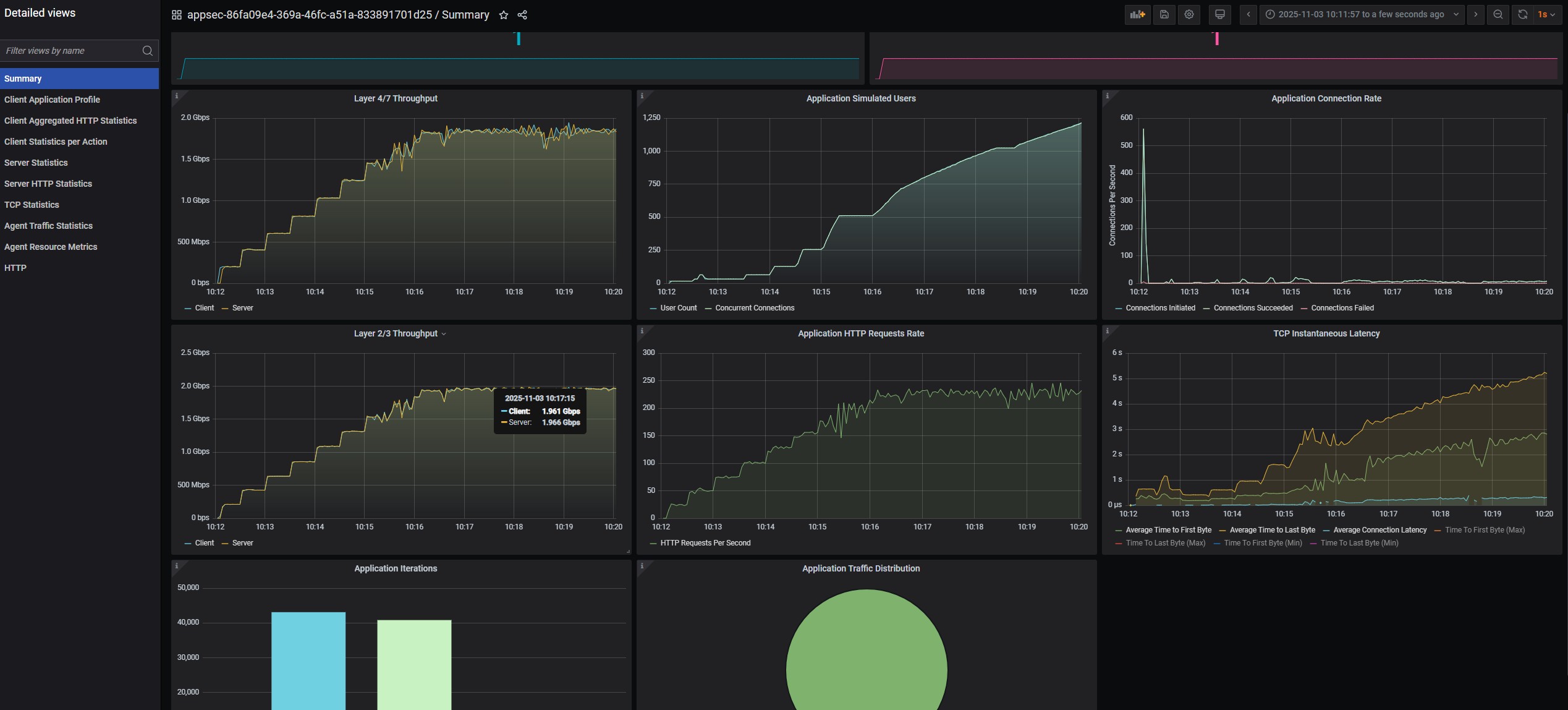Select Agent Resource Metrics view
The width and height of the screenshot is (1568, 710).
click(x=51, y=247)
